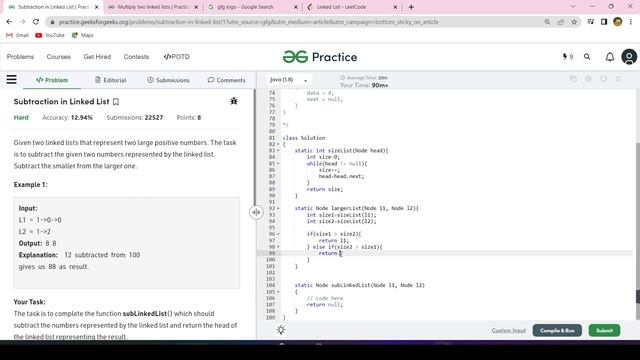The width and height of the screenshot is (640, 360).
Task: Open the Problems nav menu
Action: [x=20, y=57]
